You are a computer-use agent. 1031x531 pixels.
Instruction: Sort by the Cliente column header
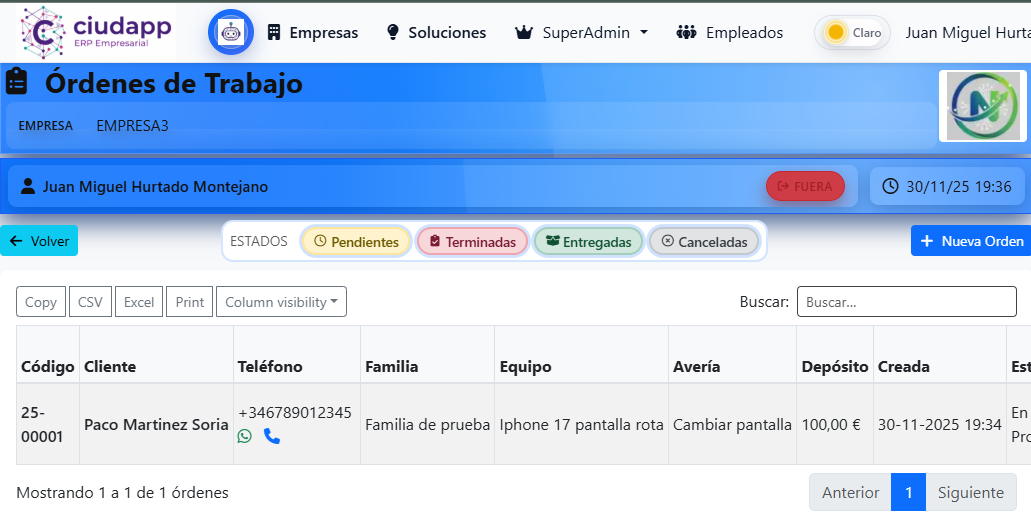(x=156, y=354)
